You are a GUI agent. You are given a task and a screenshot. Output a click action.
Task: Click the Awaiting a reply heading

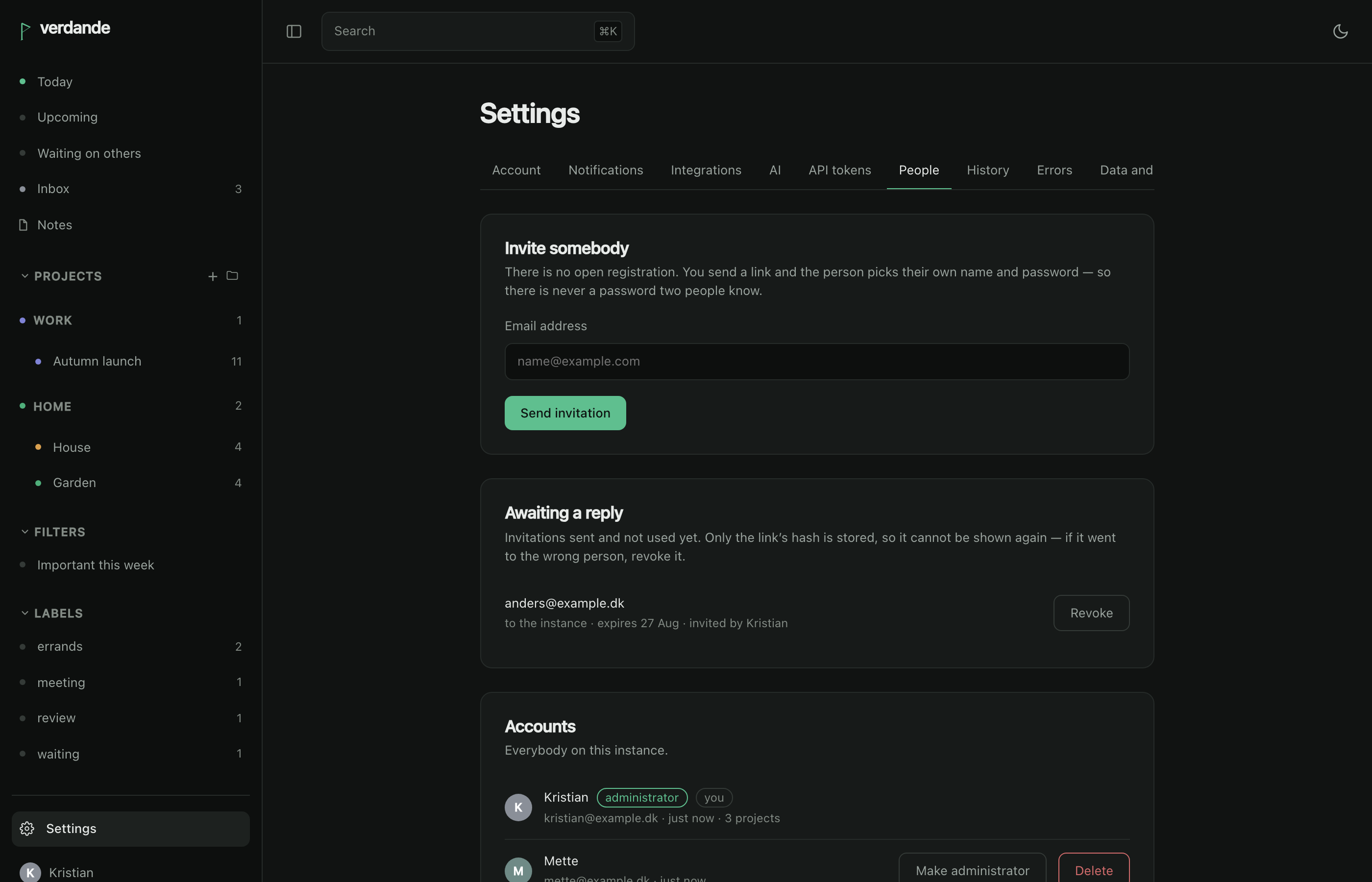tap(563, 513)
